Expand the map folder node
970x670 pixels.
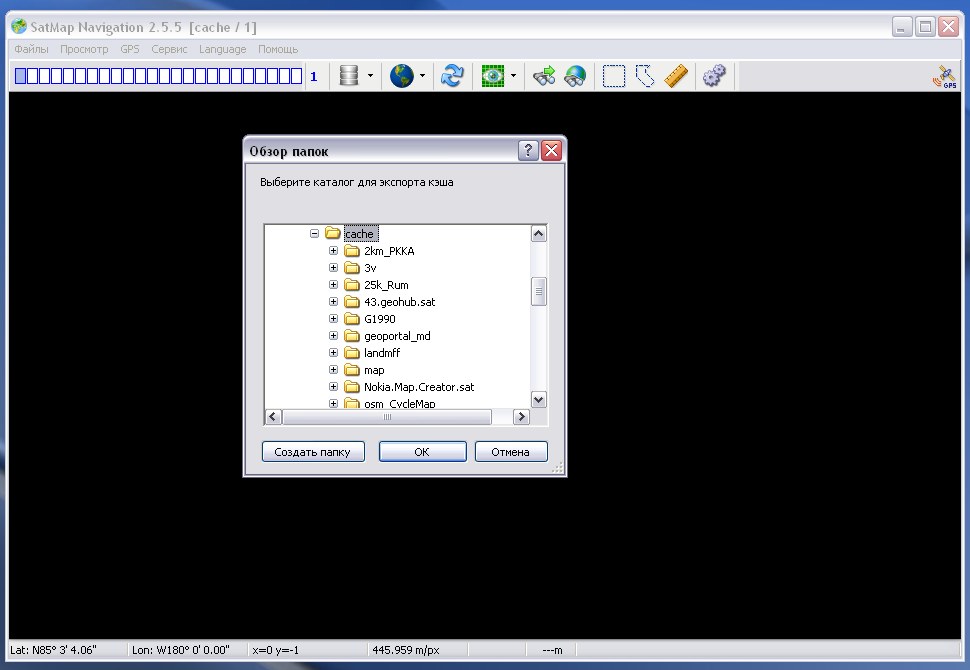tap(333, 369)
